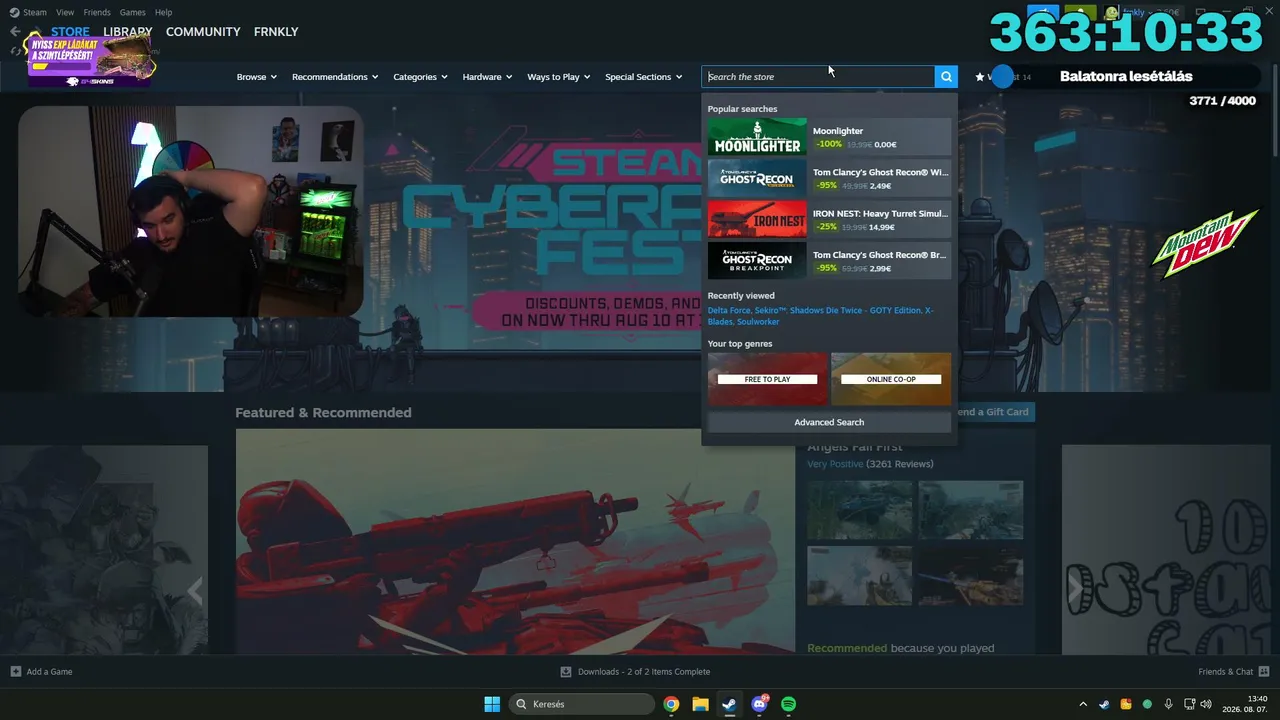Click the orange app icon in the system tray
The height and width of the screenshot is (720, 1280).
click(1125, 704)
